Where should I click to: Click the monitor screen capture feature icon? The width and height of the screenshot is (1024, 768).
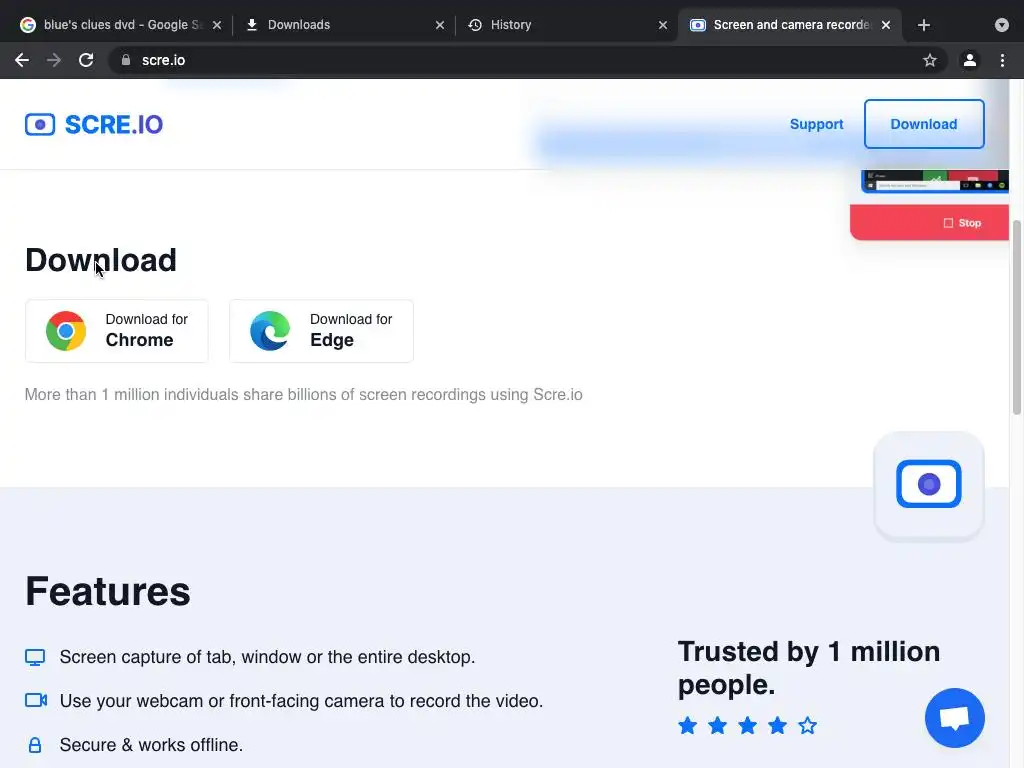[x=35, y=657]
